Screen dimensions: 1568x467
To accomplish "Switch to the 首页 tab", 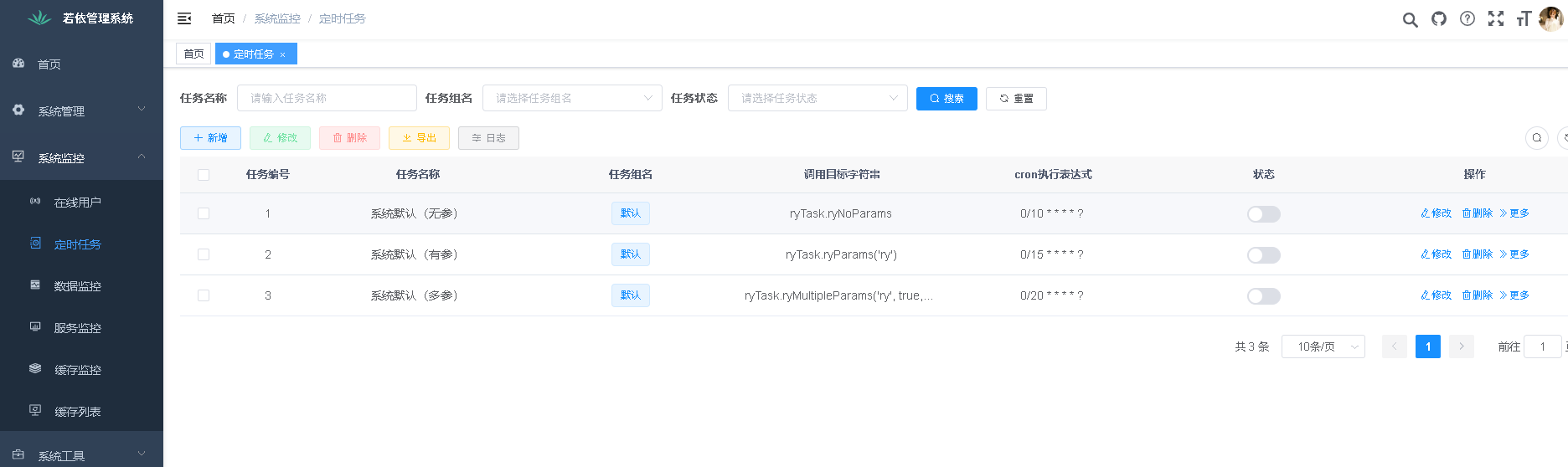I will click(193, 54).
